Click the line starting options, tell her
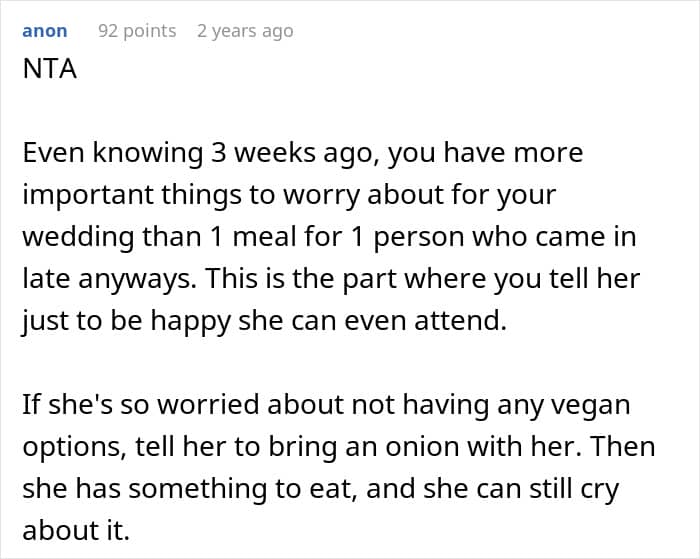Image resolution: width=700 pixels, height=559 pixels. [339, 447]
